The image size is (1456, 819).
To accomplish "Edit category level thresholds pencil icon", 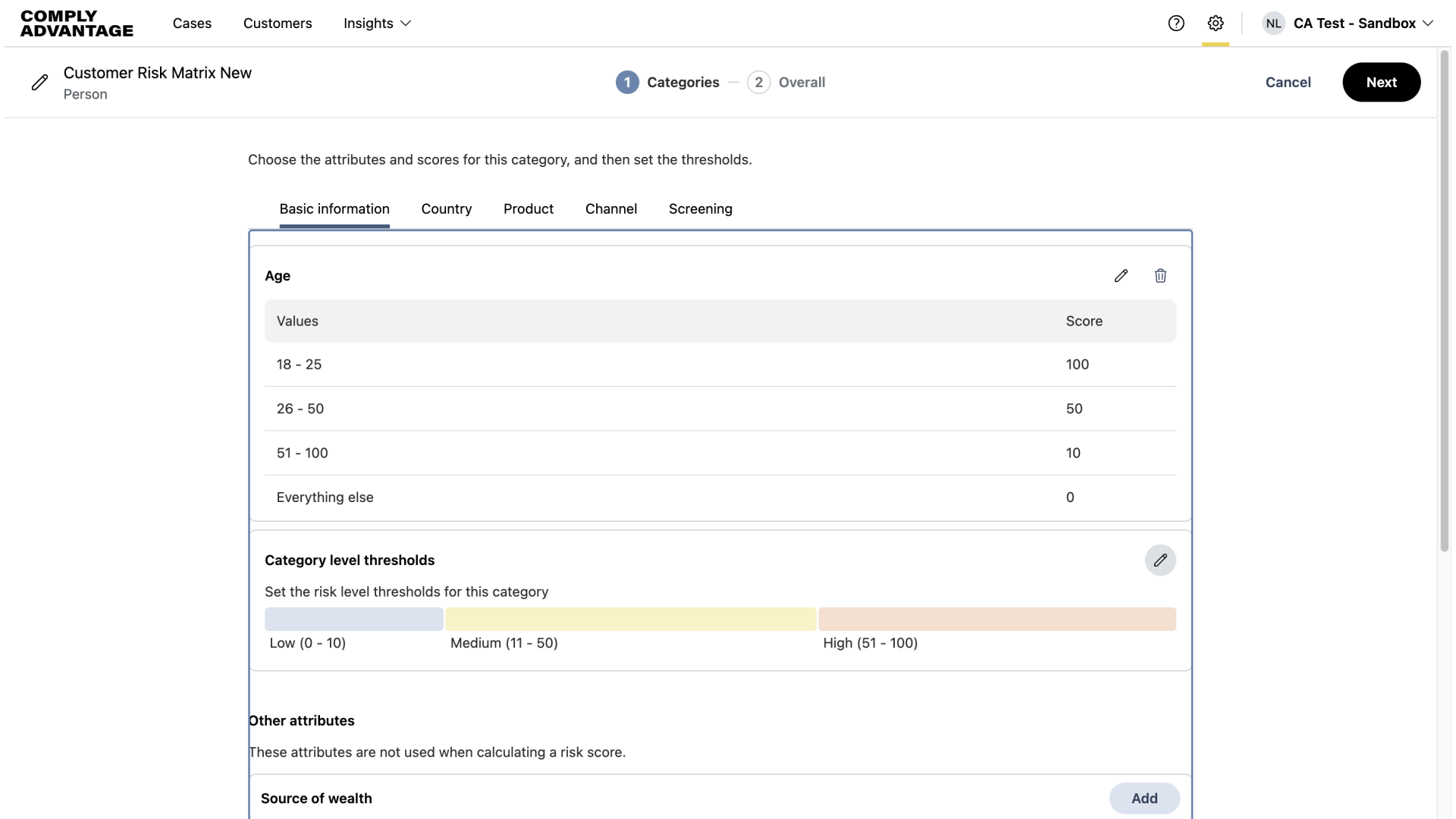I will [1160, 560].
